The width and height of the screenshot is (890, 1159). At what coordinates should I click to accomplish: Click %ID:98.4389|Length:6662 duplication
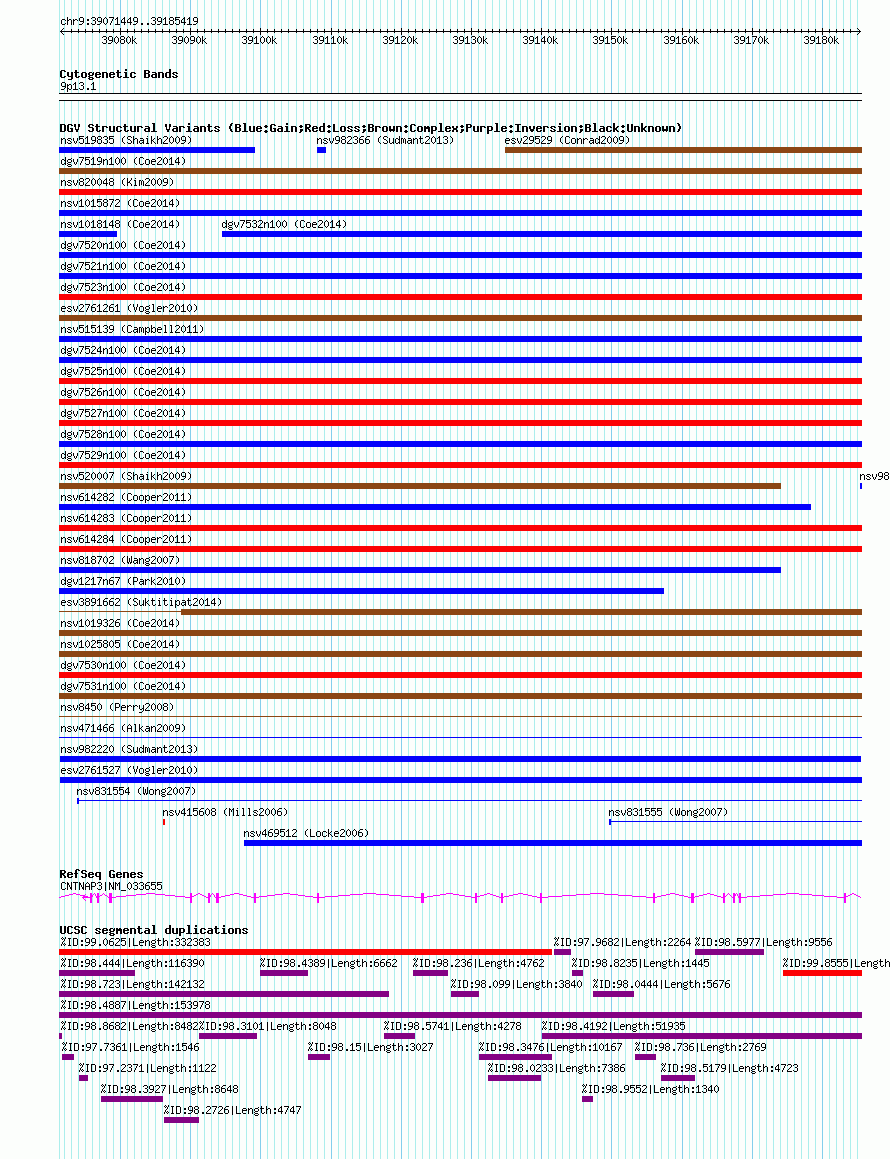pos(328,963)
